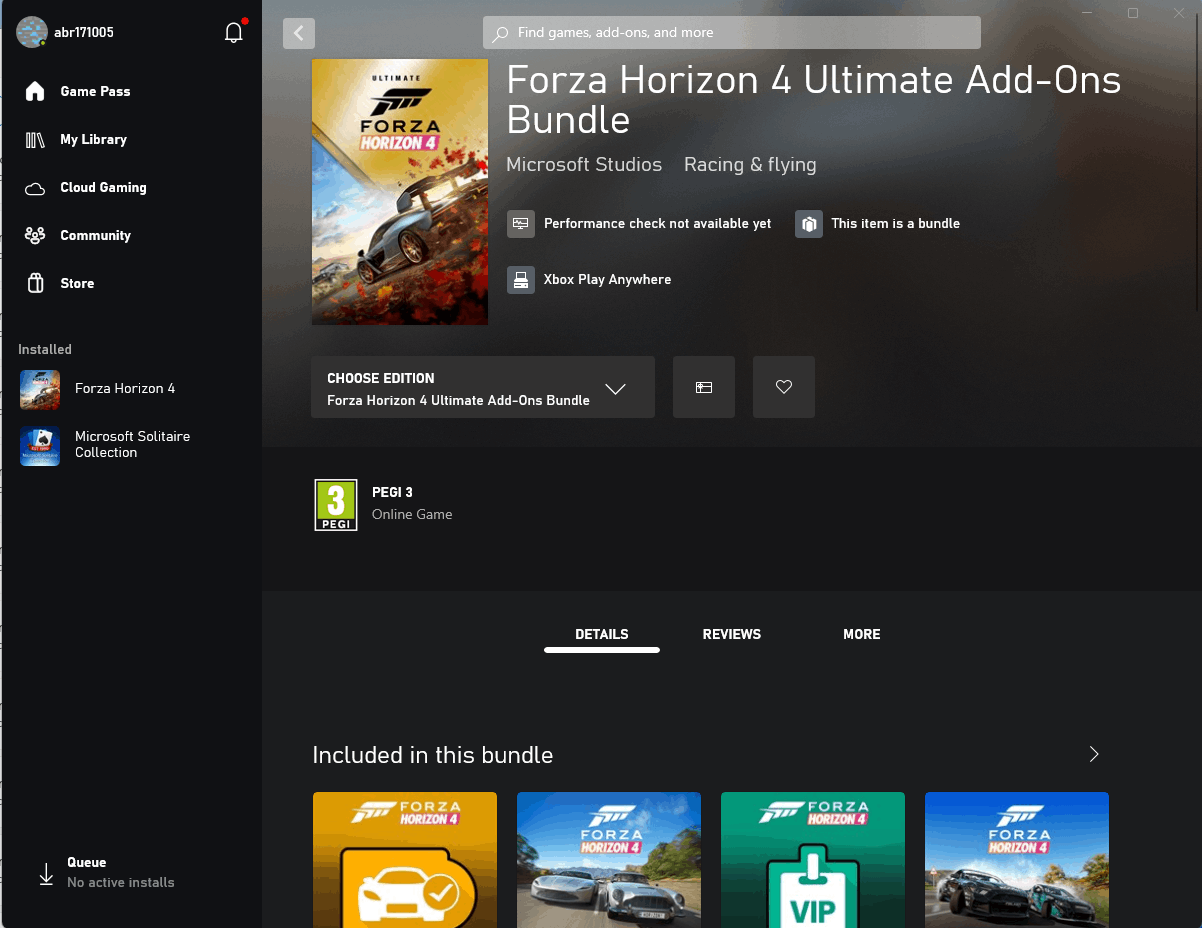
Task: Click Xbox Play Anywhere label
Action: click(x=607, y=280)
